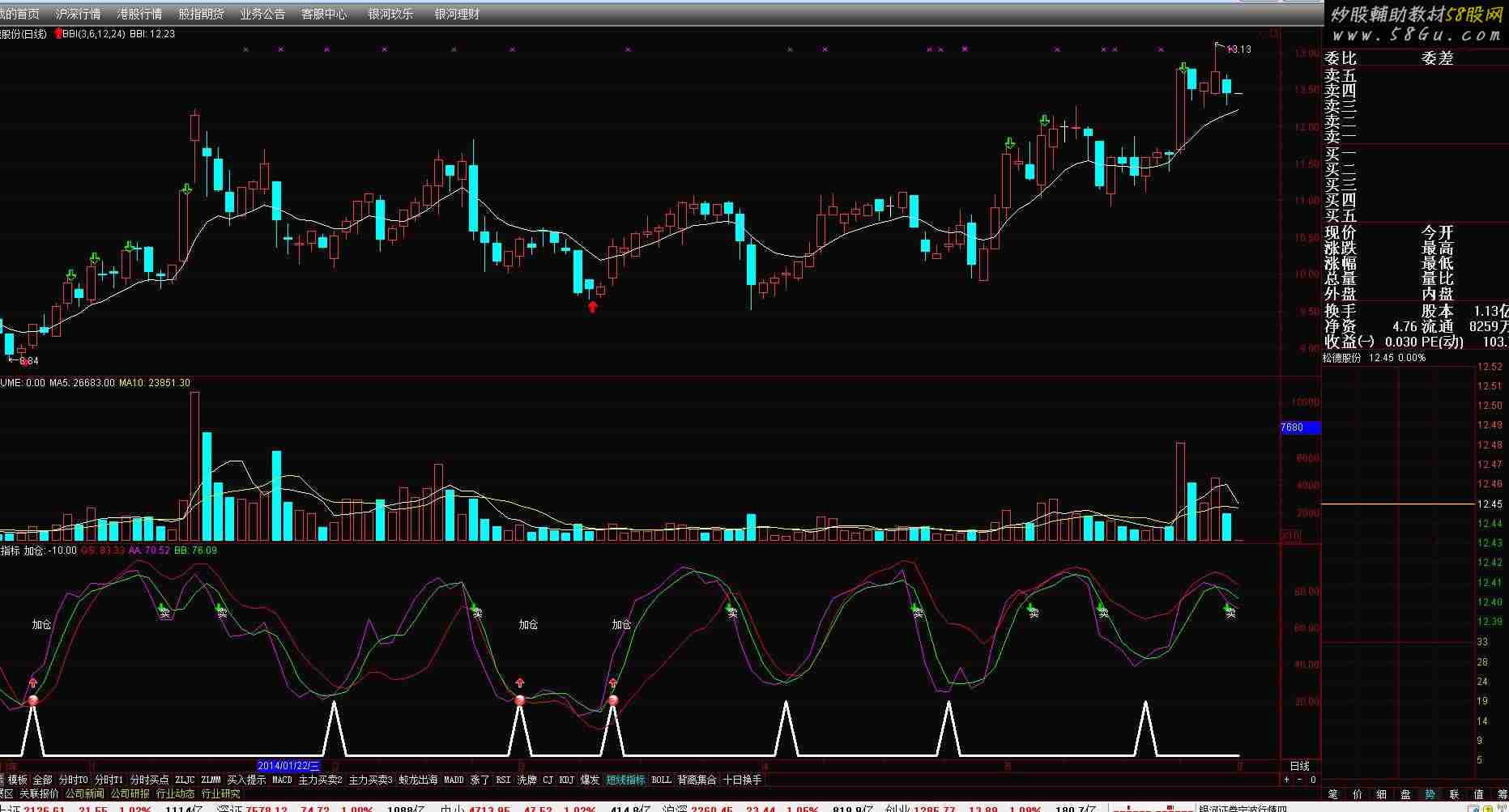Switch to the 分时买点 indicator tab
The image size is (1509, 812).
click(150, 780)
